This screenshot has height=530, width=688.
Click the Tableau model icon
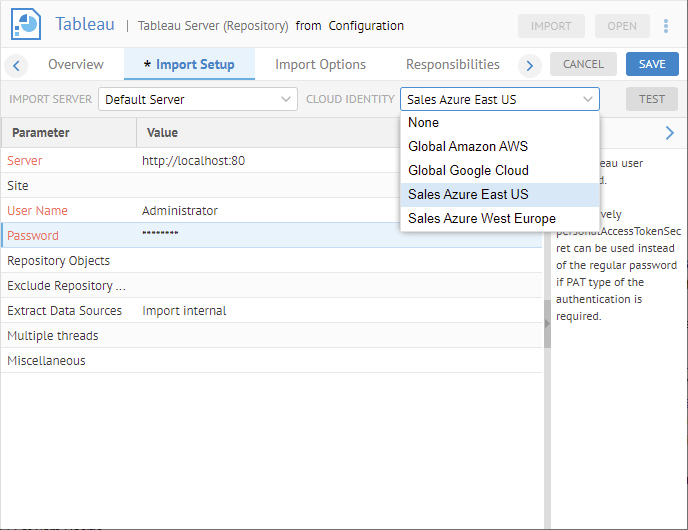26,25
